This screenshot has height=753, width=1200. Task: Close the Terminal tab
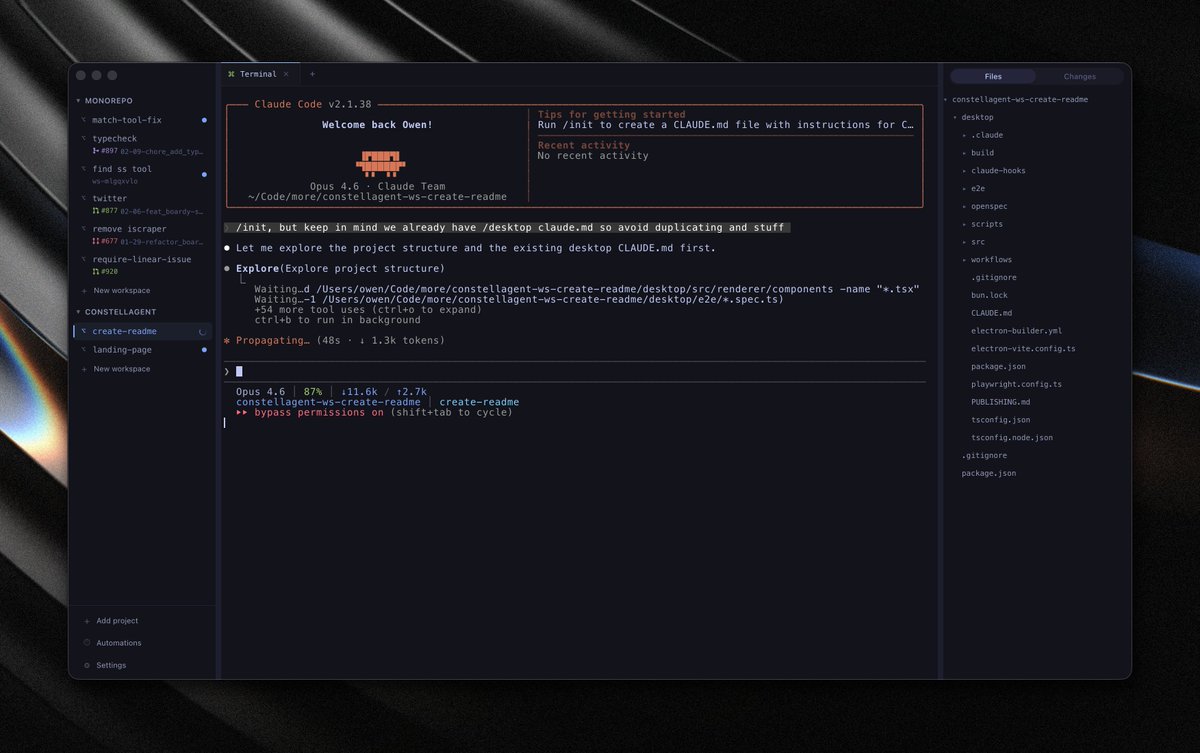pos(286,74)
